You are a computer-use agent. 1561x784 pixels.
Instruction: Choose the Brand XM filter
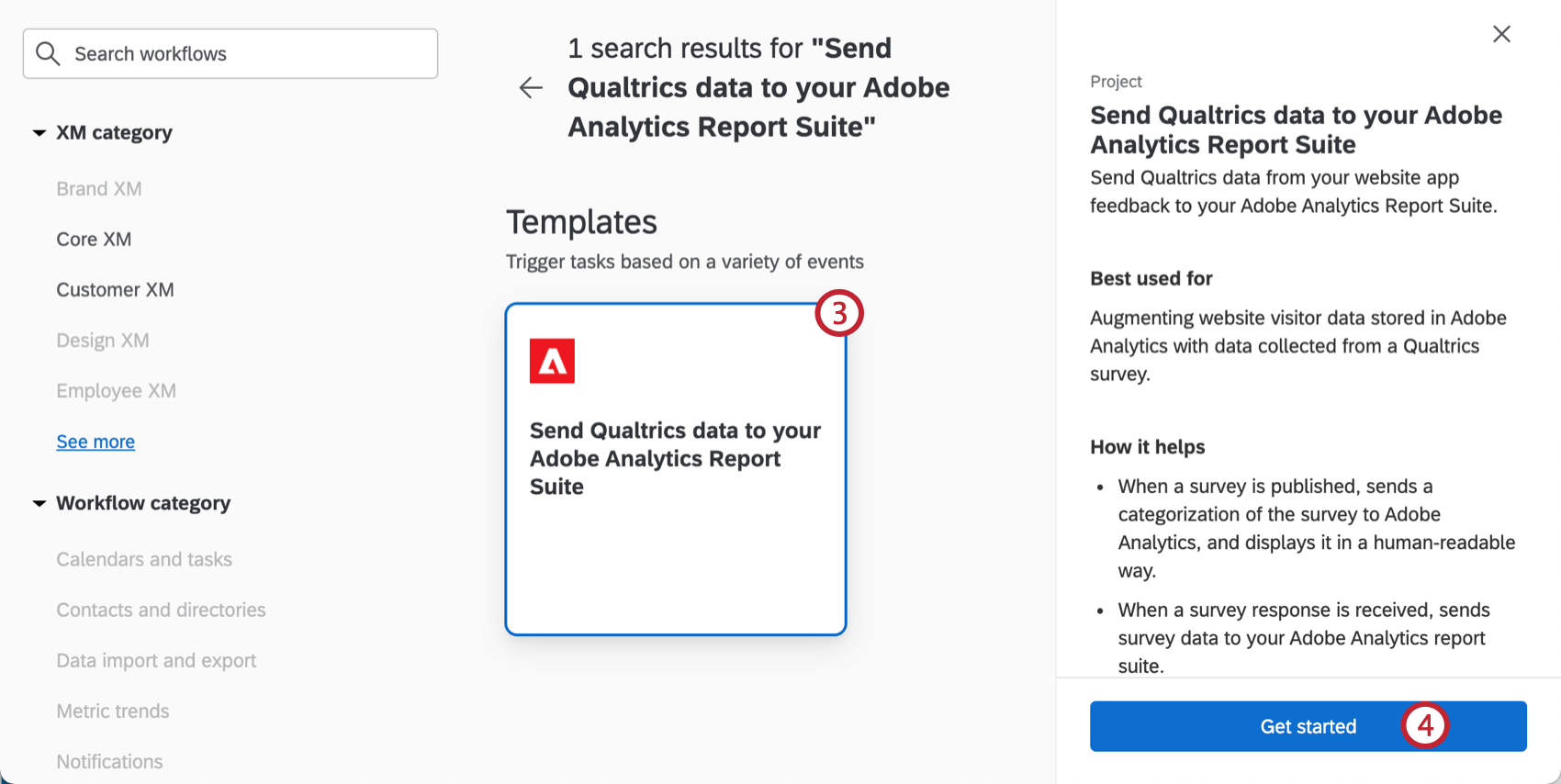99,189
